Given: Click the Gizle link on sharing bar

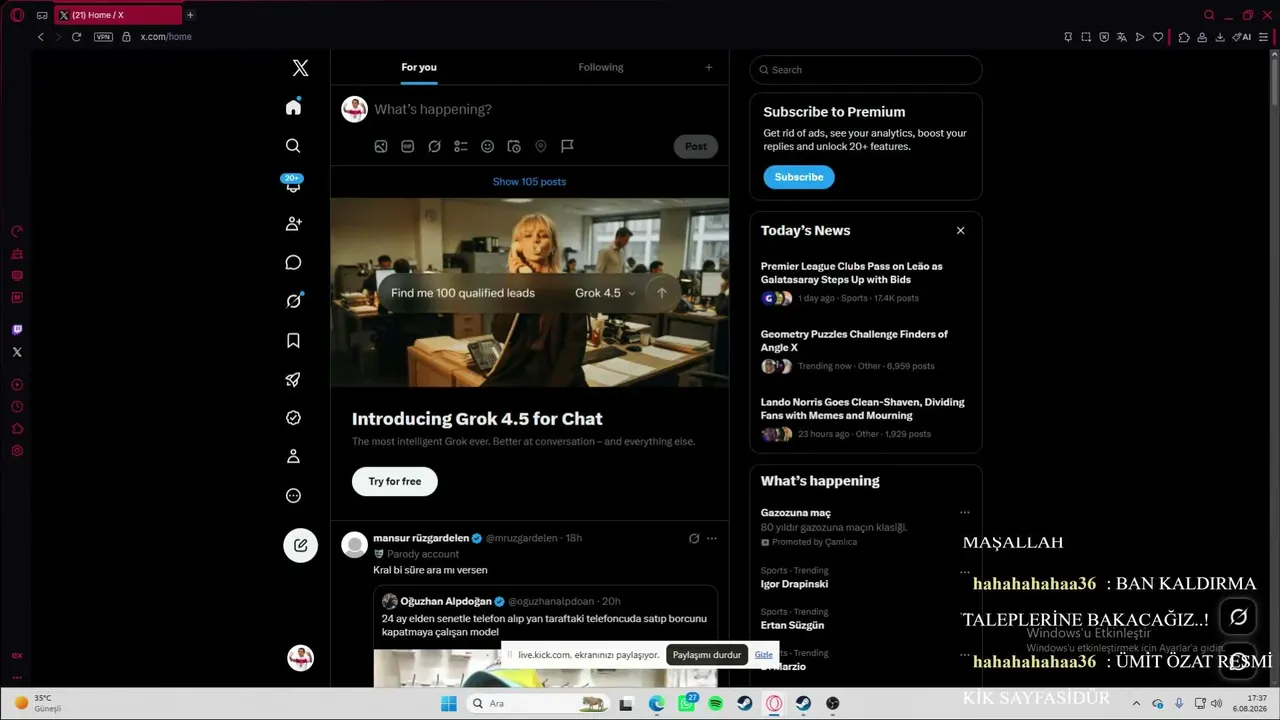Looking at the screenshot, I should (x=764, y=655).
